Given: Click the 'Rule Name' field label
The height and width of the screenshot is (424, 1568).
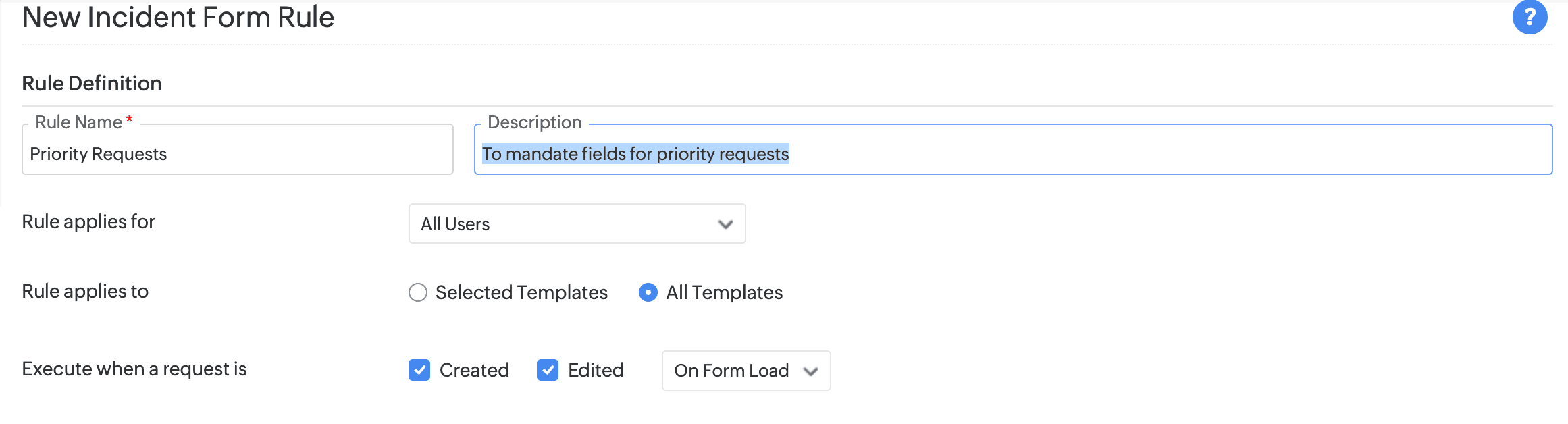Looking at the screenshot, I should 78,122.
